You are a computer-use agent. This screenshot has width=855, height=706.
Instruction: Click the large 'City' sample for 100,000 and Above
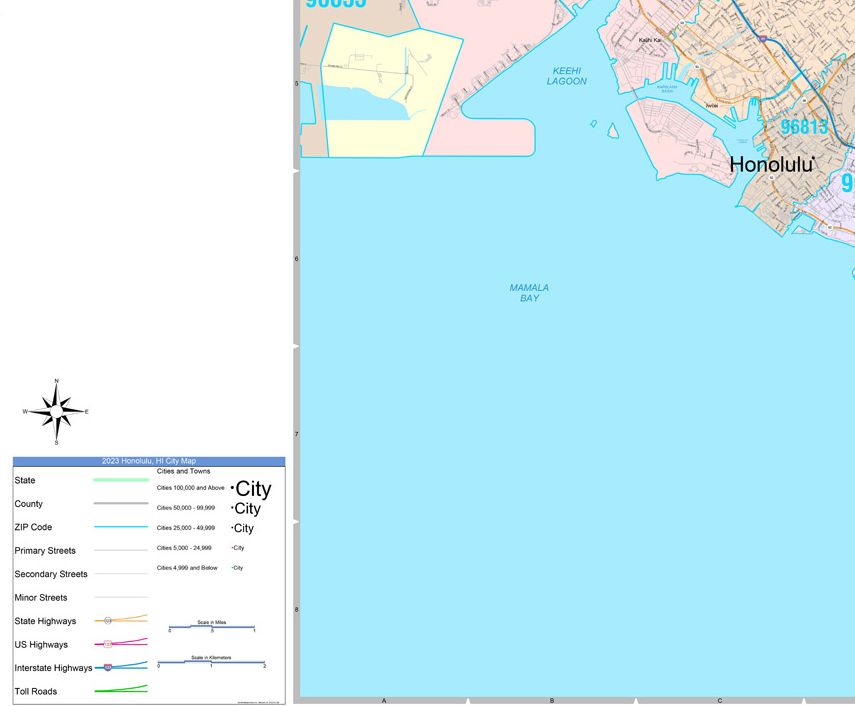253,489
